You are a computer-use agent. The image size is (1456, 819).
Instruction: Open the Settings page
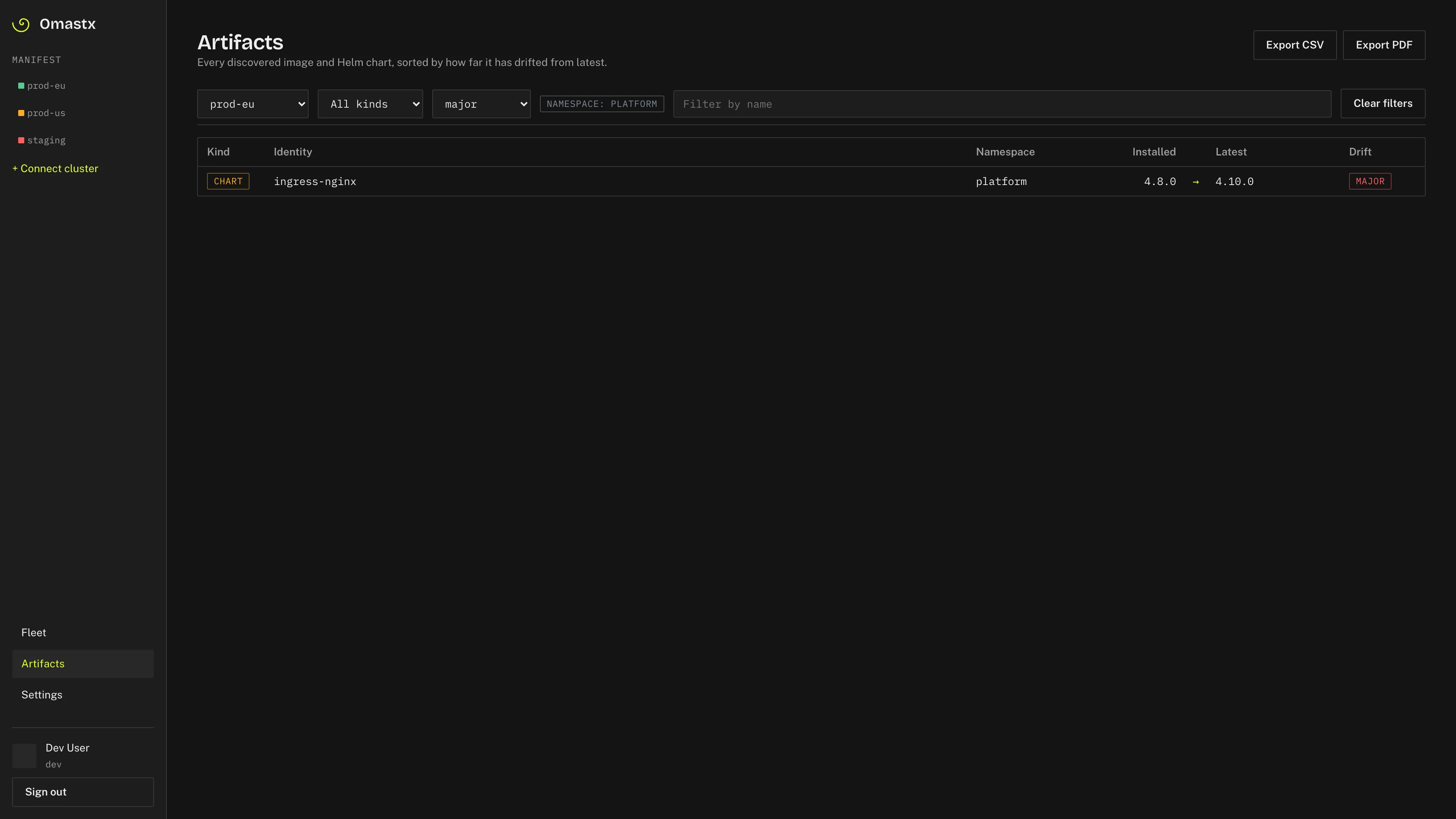coord(83,695)
